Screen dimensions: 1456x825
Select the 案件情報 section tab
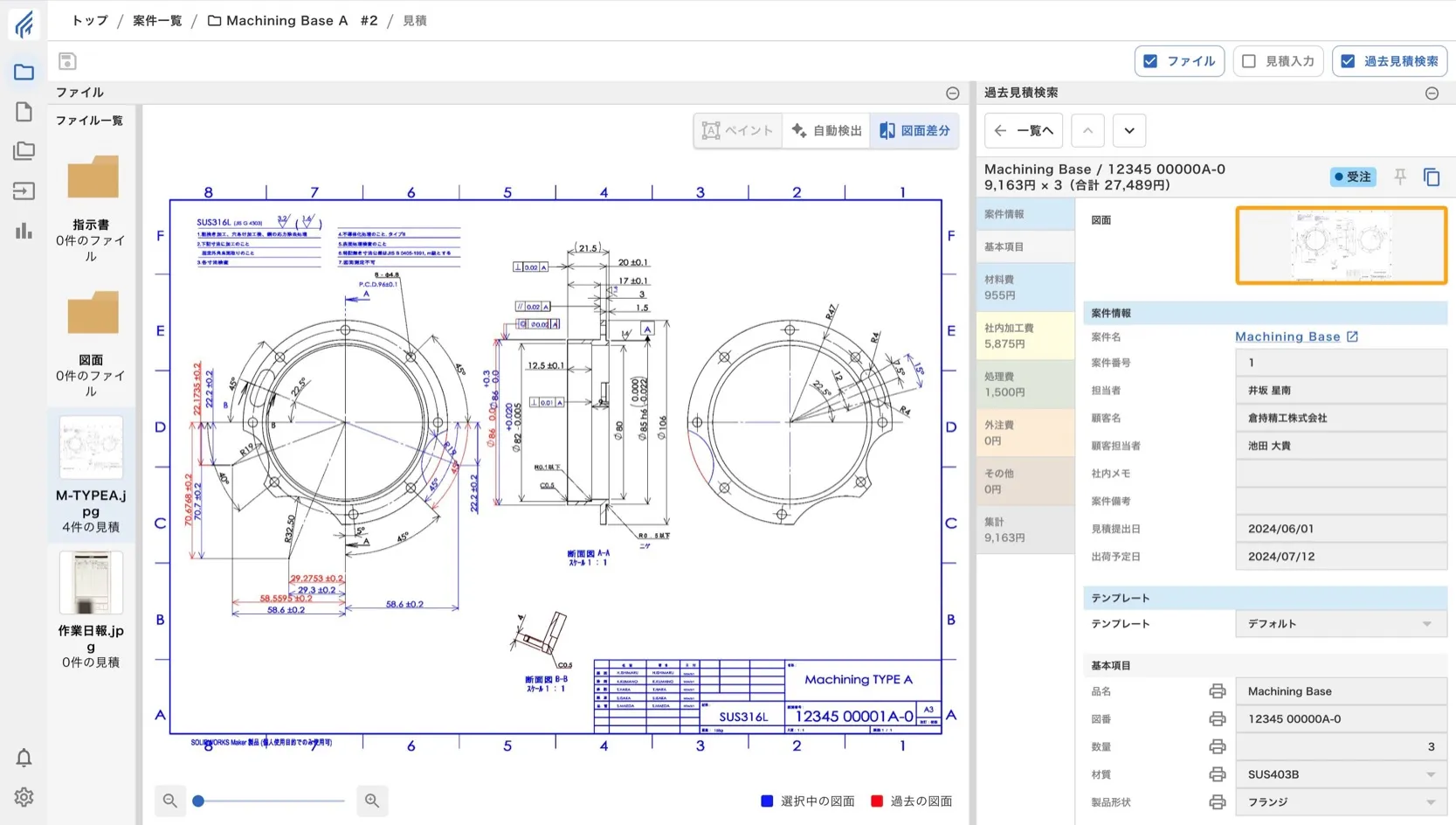click(1025, 214)
